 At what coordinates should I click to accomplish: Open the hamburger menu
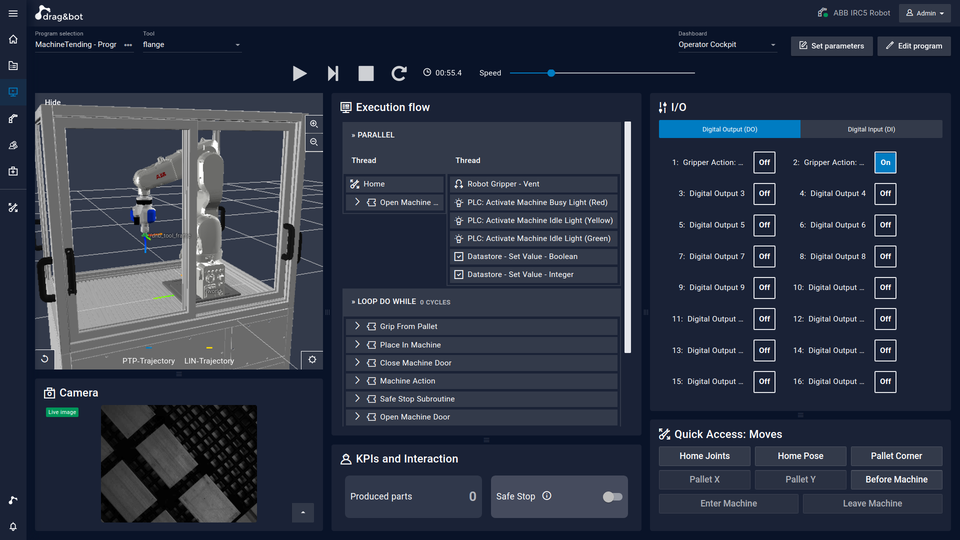(13, 13)
